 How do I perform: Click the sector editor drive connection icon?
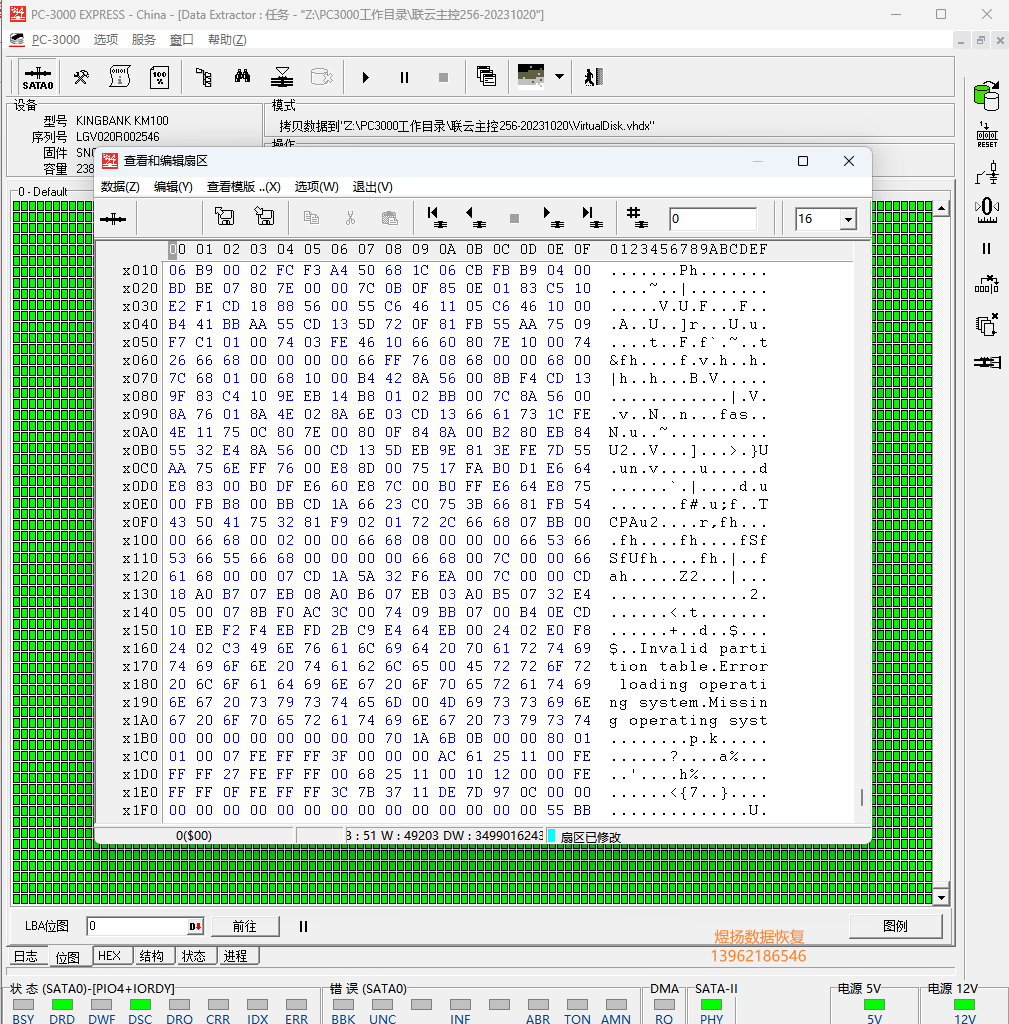click(113, 219)
